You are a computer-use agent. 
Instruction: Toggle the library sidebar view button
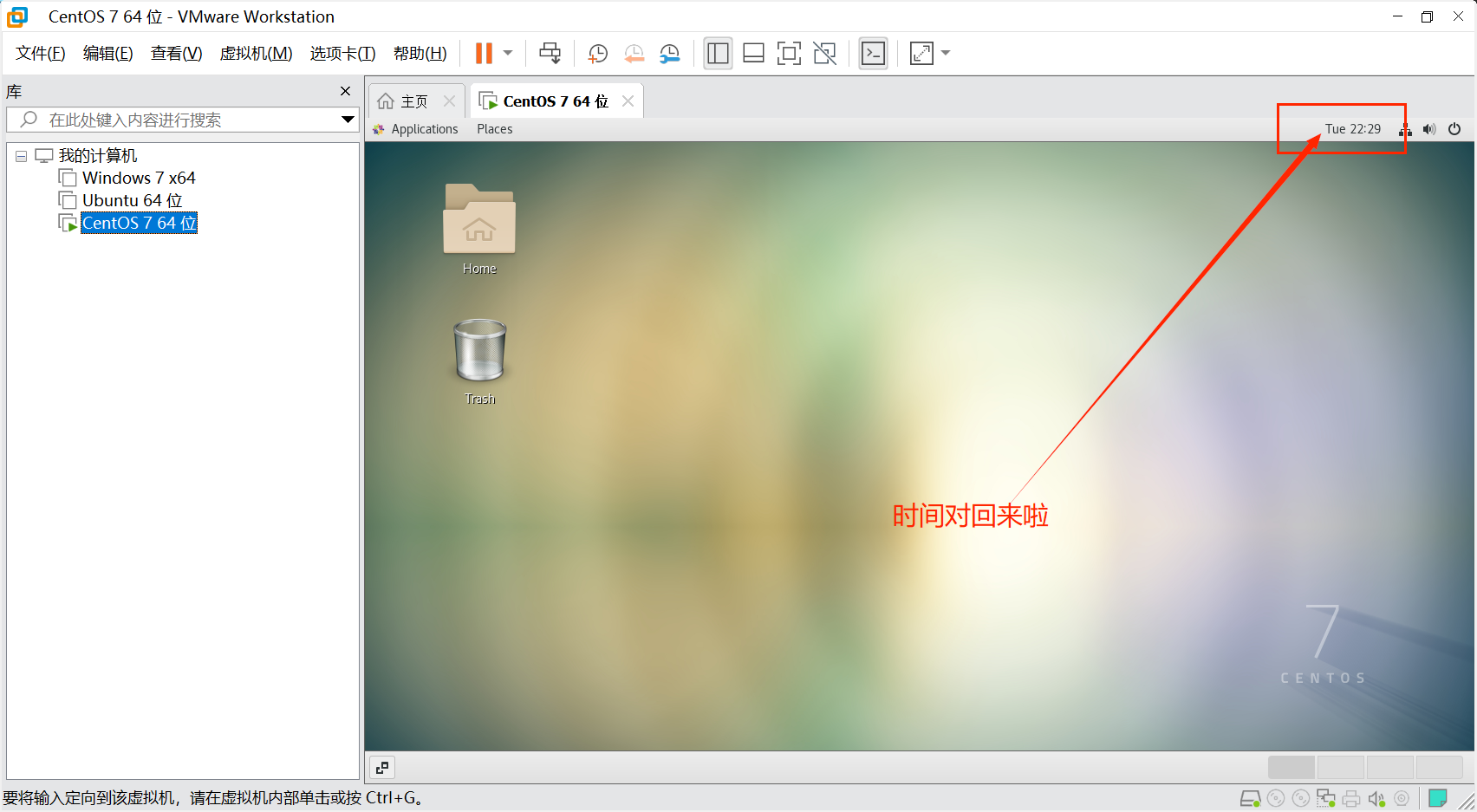[x=718, y=54]
